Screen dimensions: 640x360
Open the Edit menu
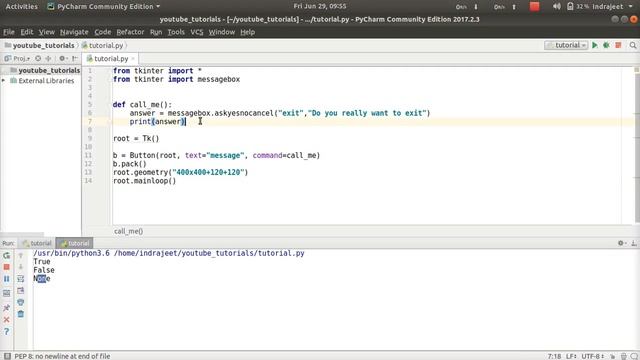[x=27, y=32]
